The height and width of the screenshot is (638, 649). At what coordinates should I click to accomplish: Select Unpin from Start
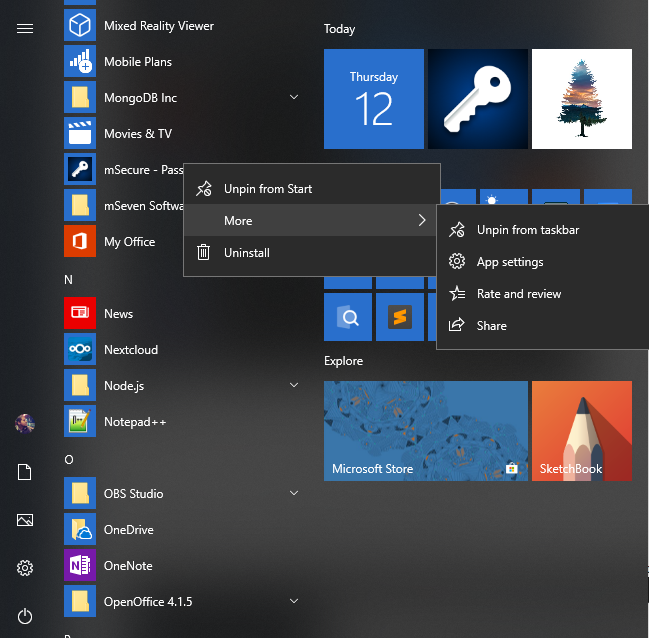click(x=312, y=189)
